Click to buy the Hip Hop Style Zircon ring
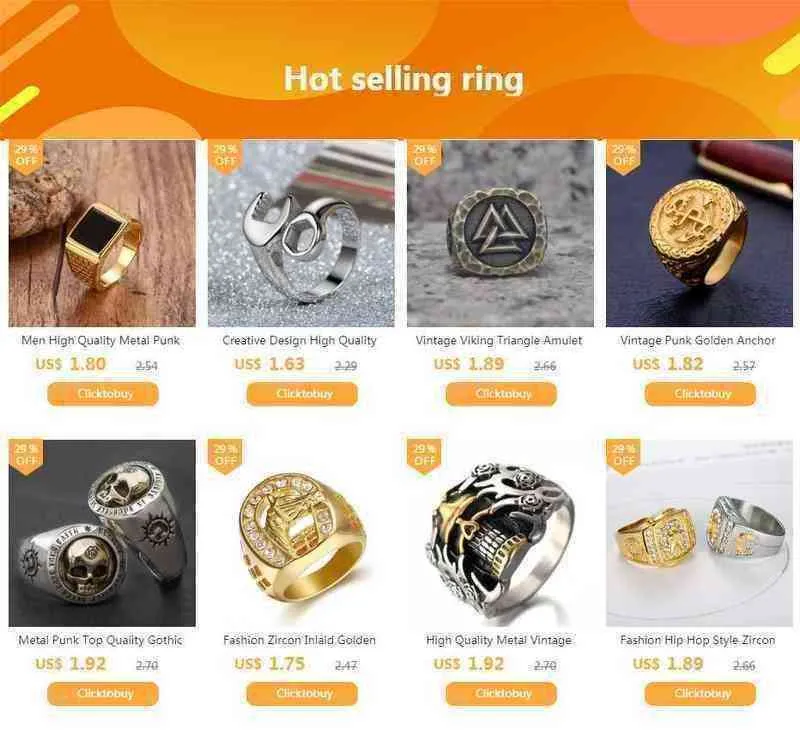Image resolution: width=800 pixels, height=742 pixels. (700, 694)
